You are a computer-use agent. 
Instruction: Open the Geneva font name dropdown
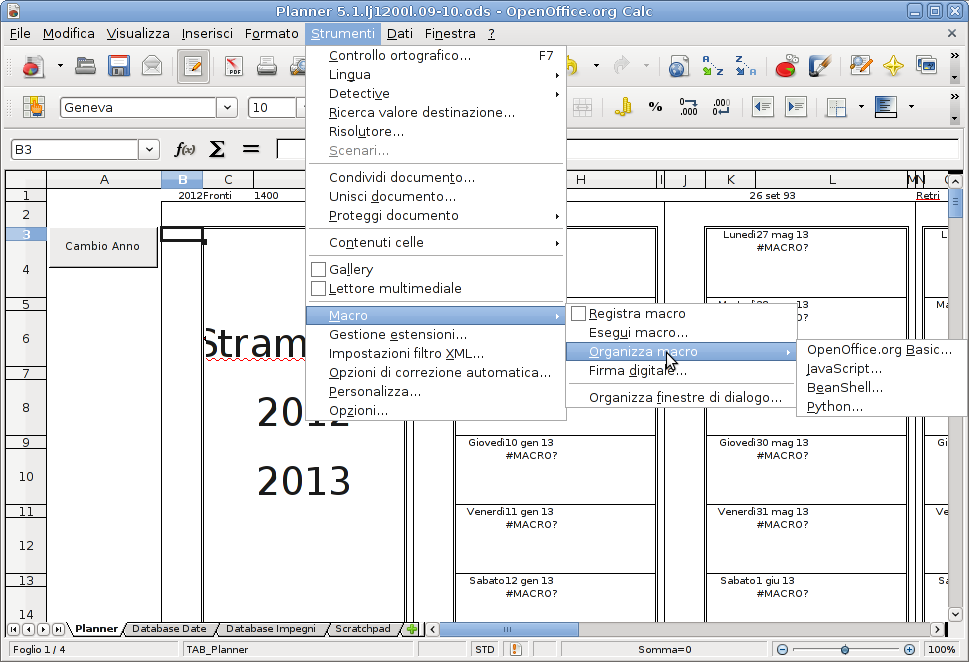click(x=227, y=108)
